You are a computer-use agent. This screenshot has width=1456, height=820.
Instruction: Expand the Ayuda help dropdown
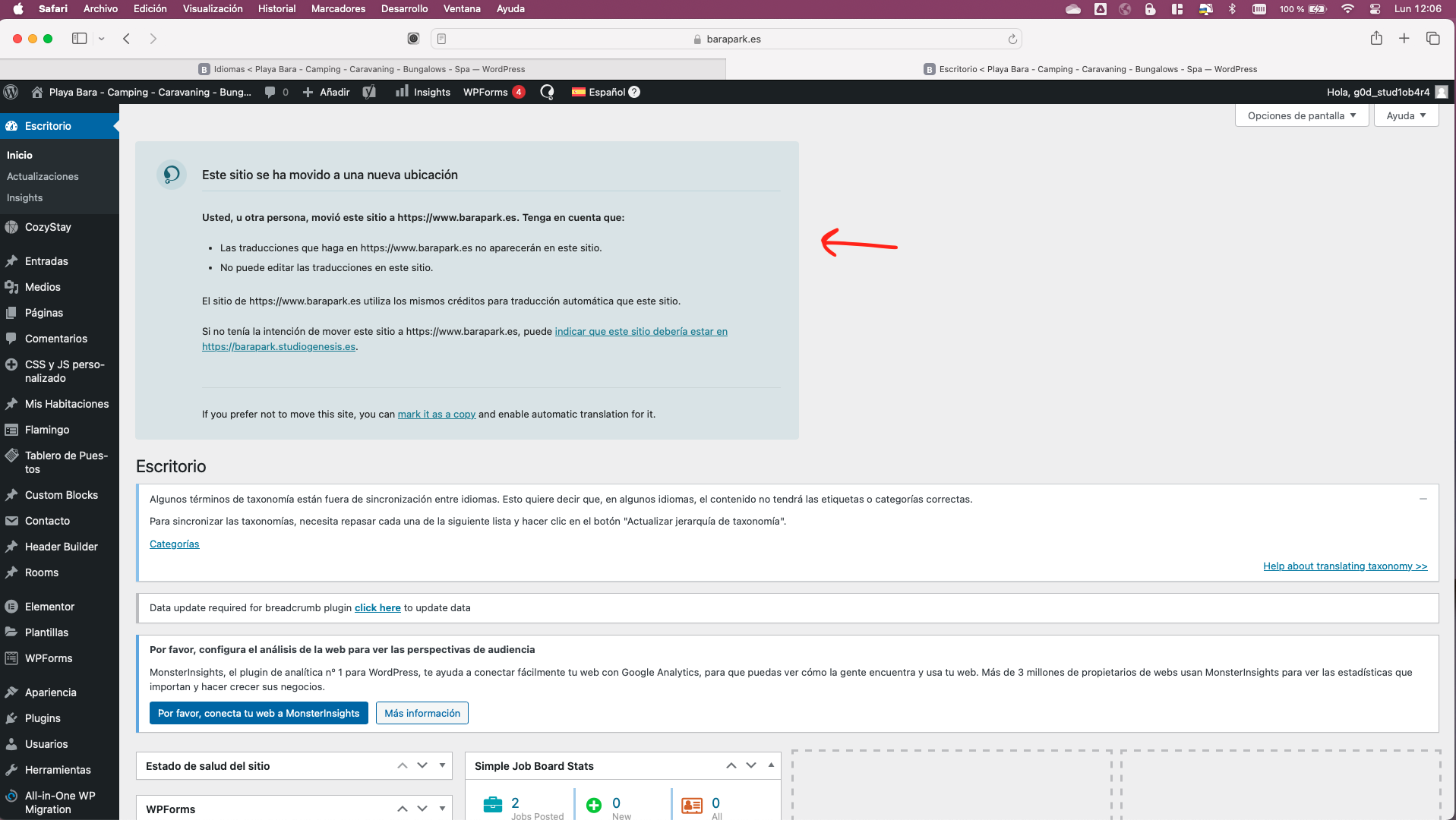click(x=1406, y=115)
